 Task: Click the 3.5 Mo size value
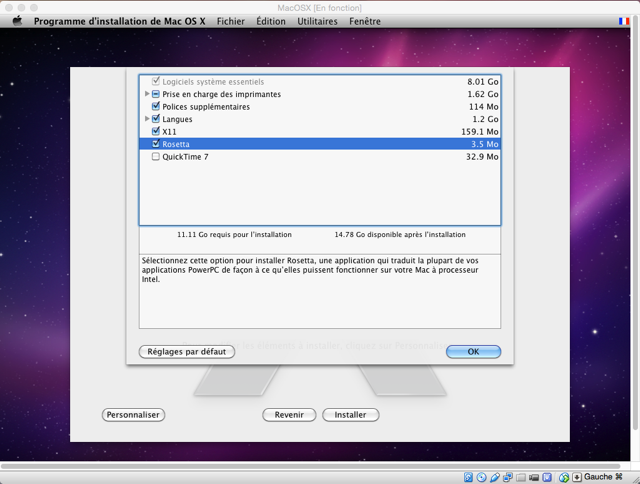tap(485, 144)
